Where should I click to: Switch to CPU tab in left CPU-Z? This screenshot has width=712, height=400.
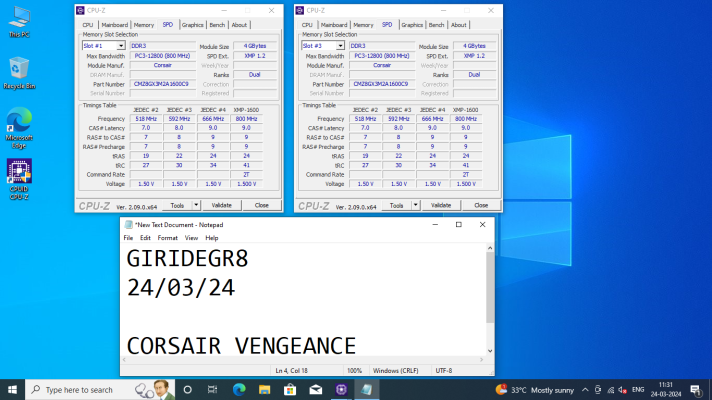pos(88,25)
